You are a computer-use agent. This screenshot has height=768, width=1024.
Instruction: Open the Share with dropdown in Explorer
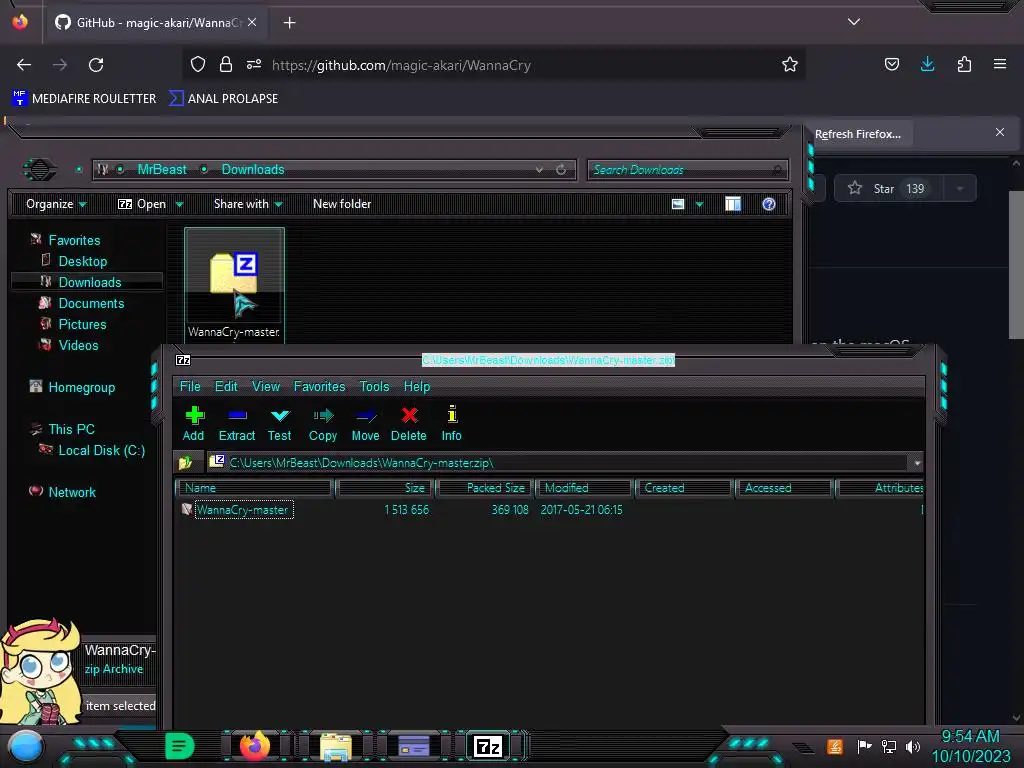click(248, 204)
